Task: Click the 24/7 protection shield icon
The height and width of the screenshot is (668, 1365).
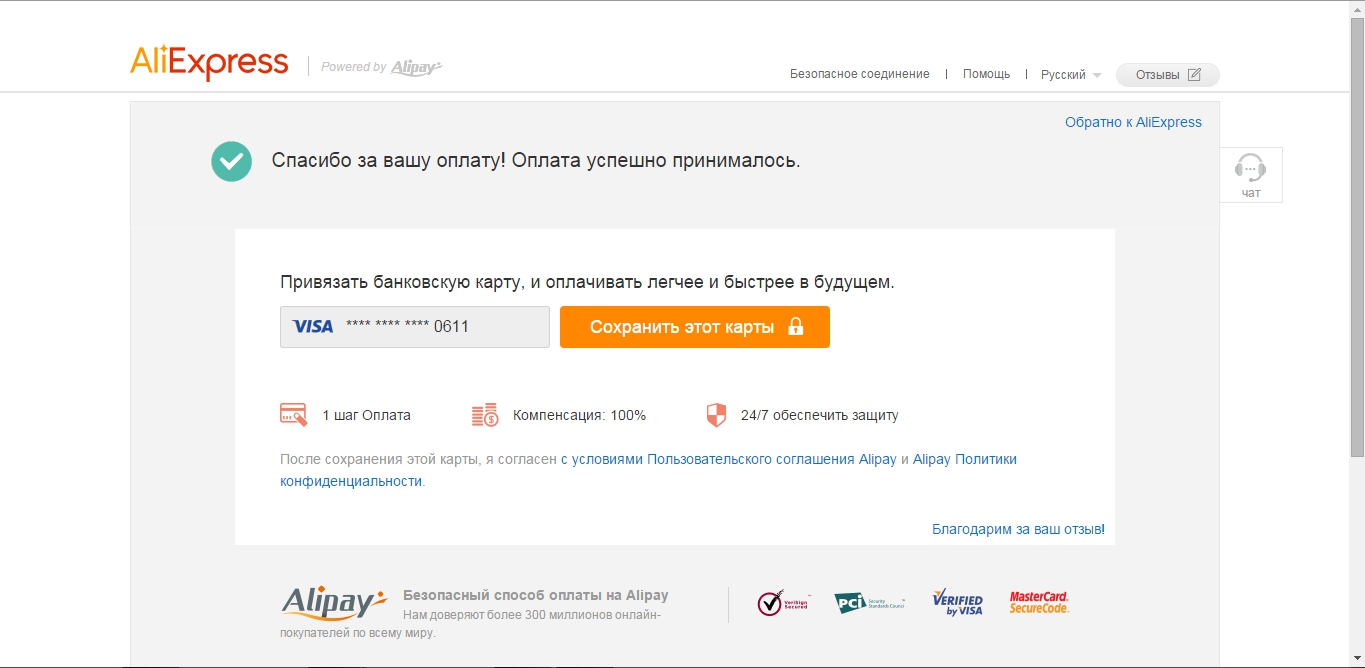Action: point(716,415)
